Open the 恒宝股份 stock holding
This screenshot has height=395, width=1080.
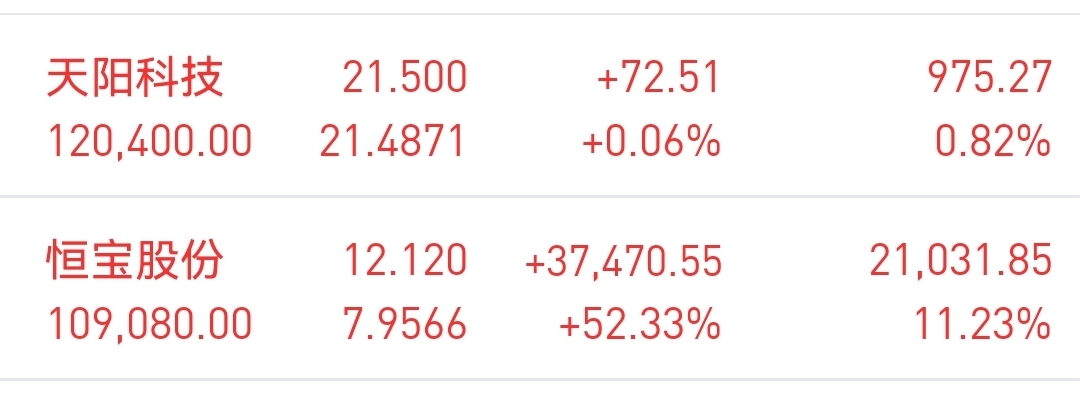[135, 261]
